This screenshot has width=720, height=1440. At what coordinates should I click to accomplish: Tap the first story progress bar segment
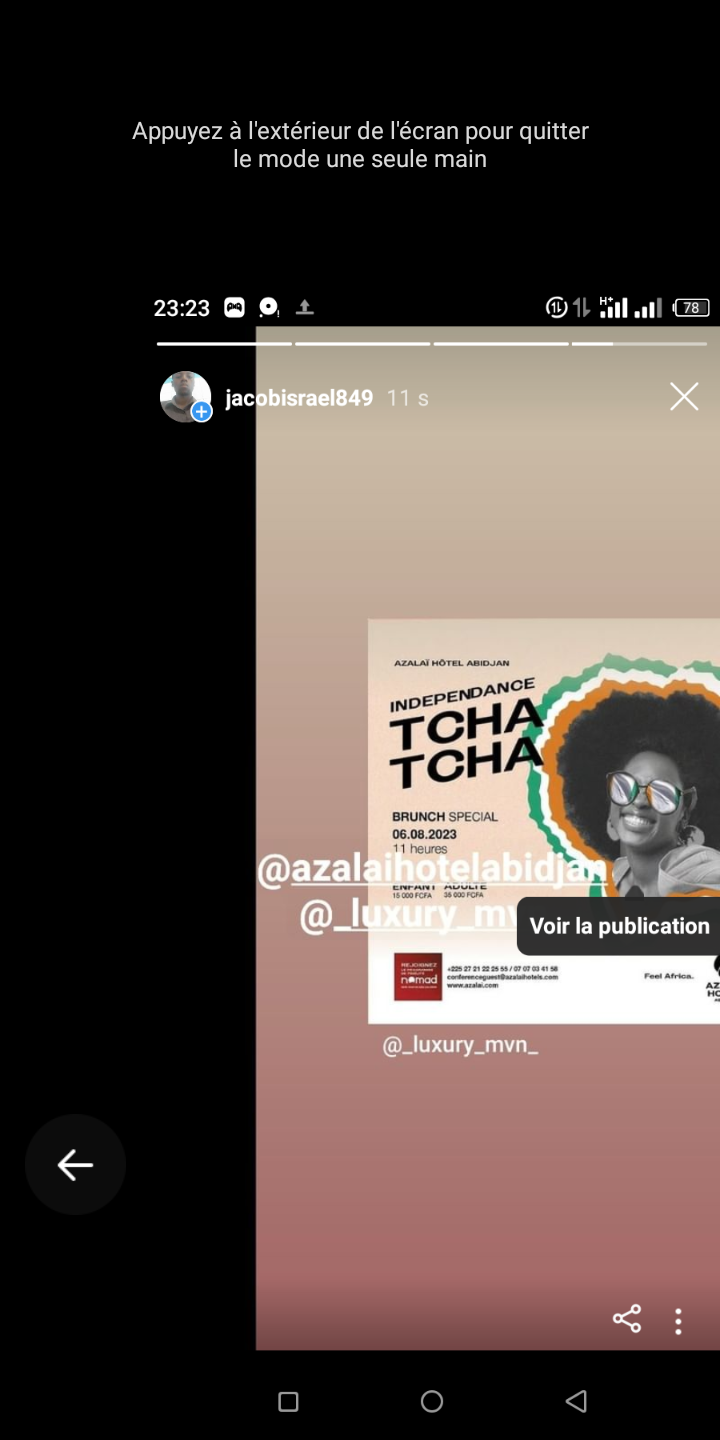(x=224, y=344)
